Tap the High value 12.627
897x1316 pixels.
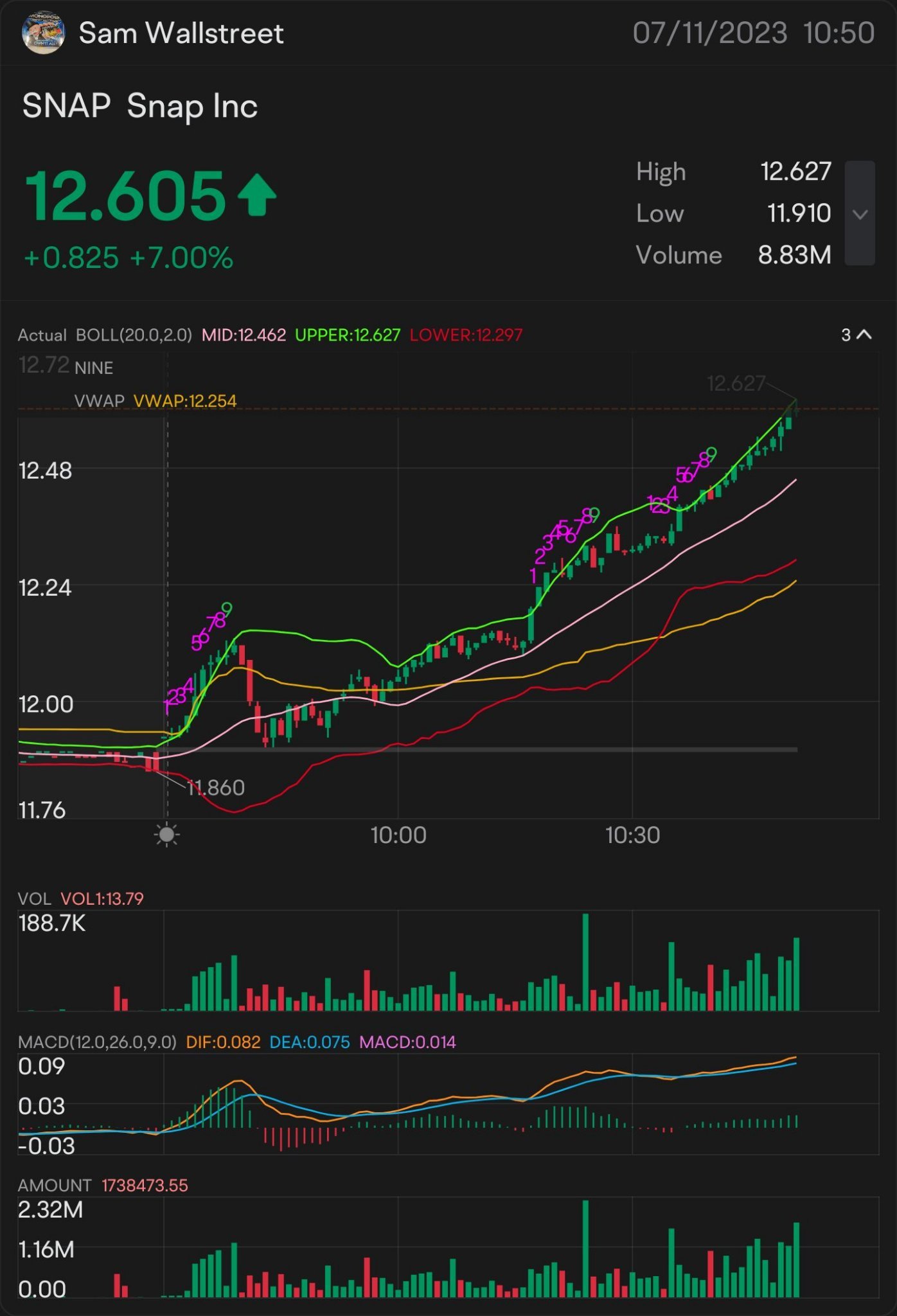(x=796, y=172)
